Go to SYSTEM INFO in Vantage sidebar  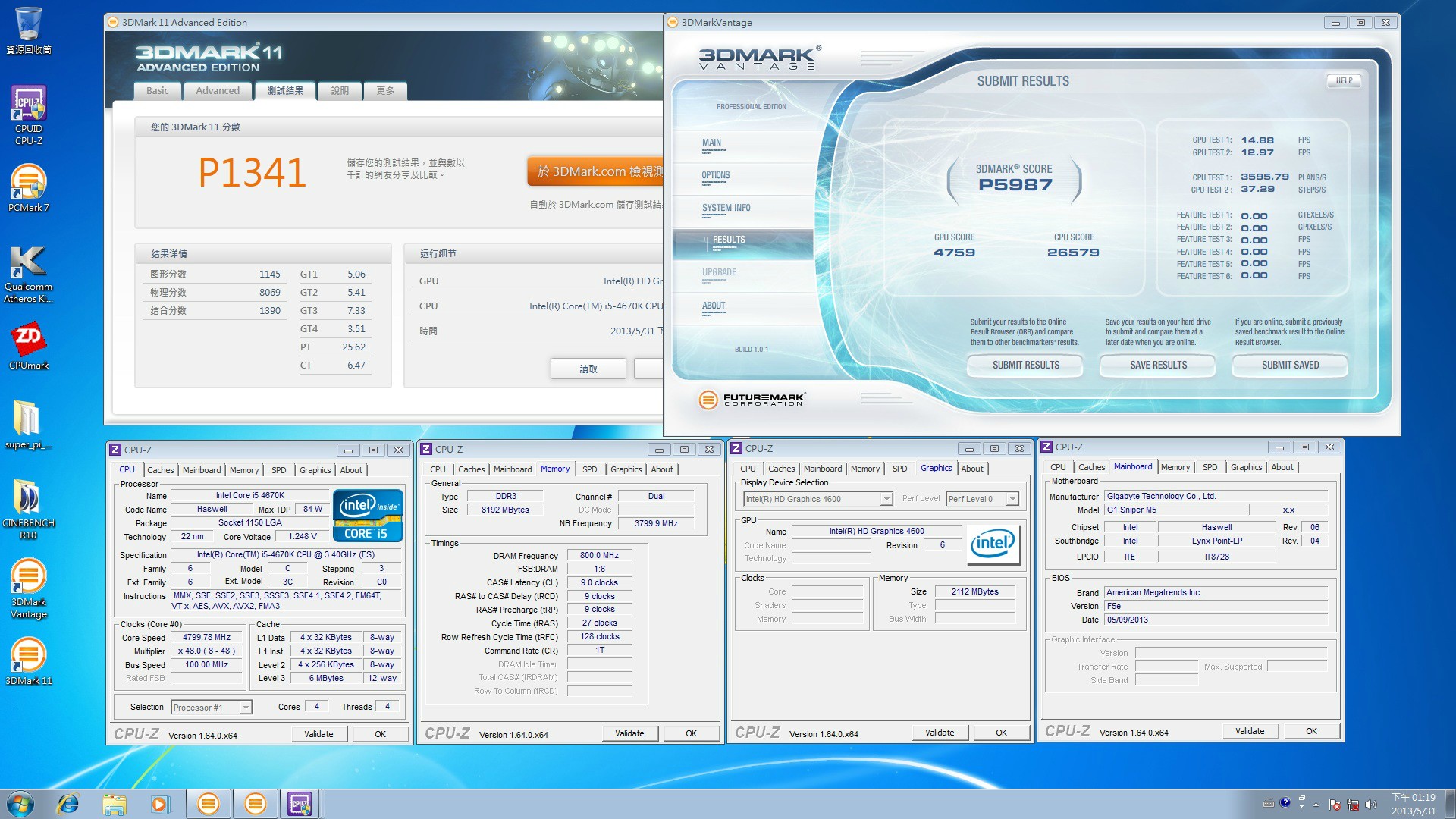pyautogui.click(x=726, y=208)
